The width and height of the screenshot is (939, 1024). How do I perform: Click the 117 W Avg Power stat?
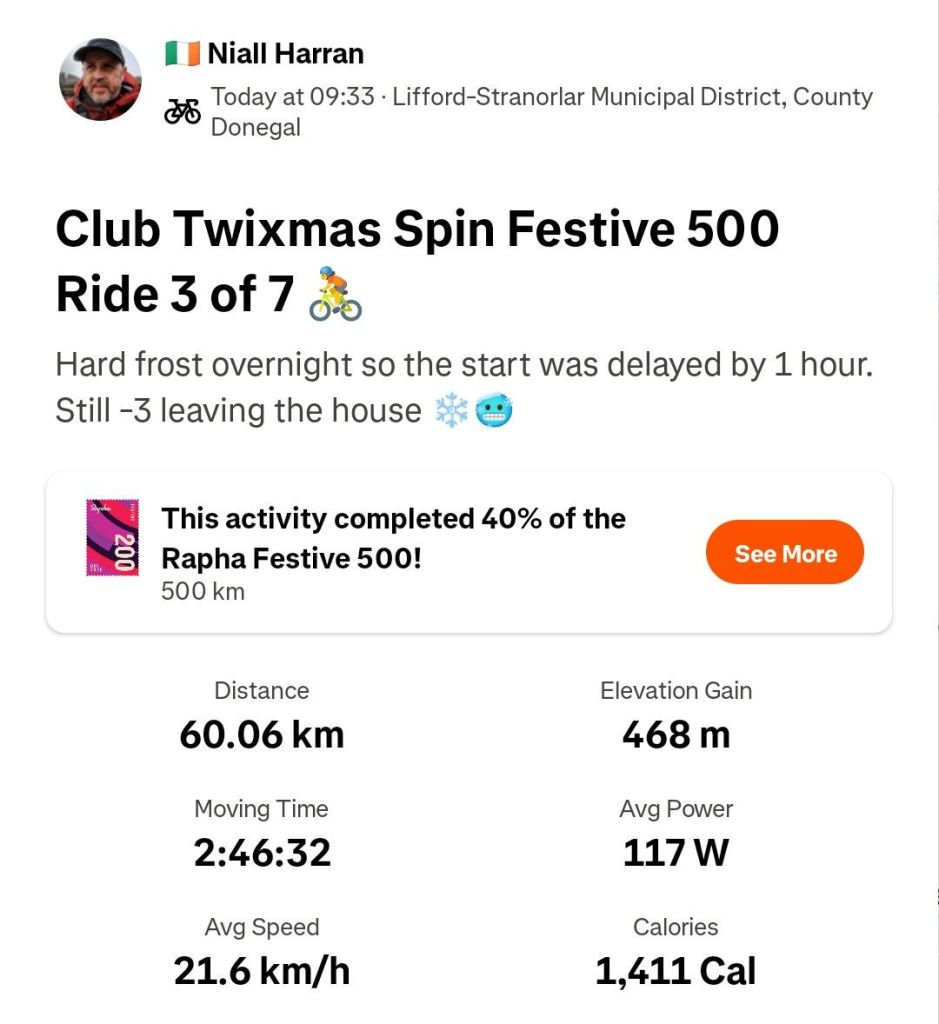[676, 853]
